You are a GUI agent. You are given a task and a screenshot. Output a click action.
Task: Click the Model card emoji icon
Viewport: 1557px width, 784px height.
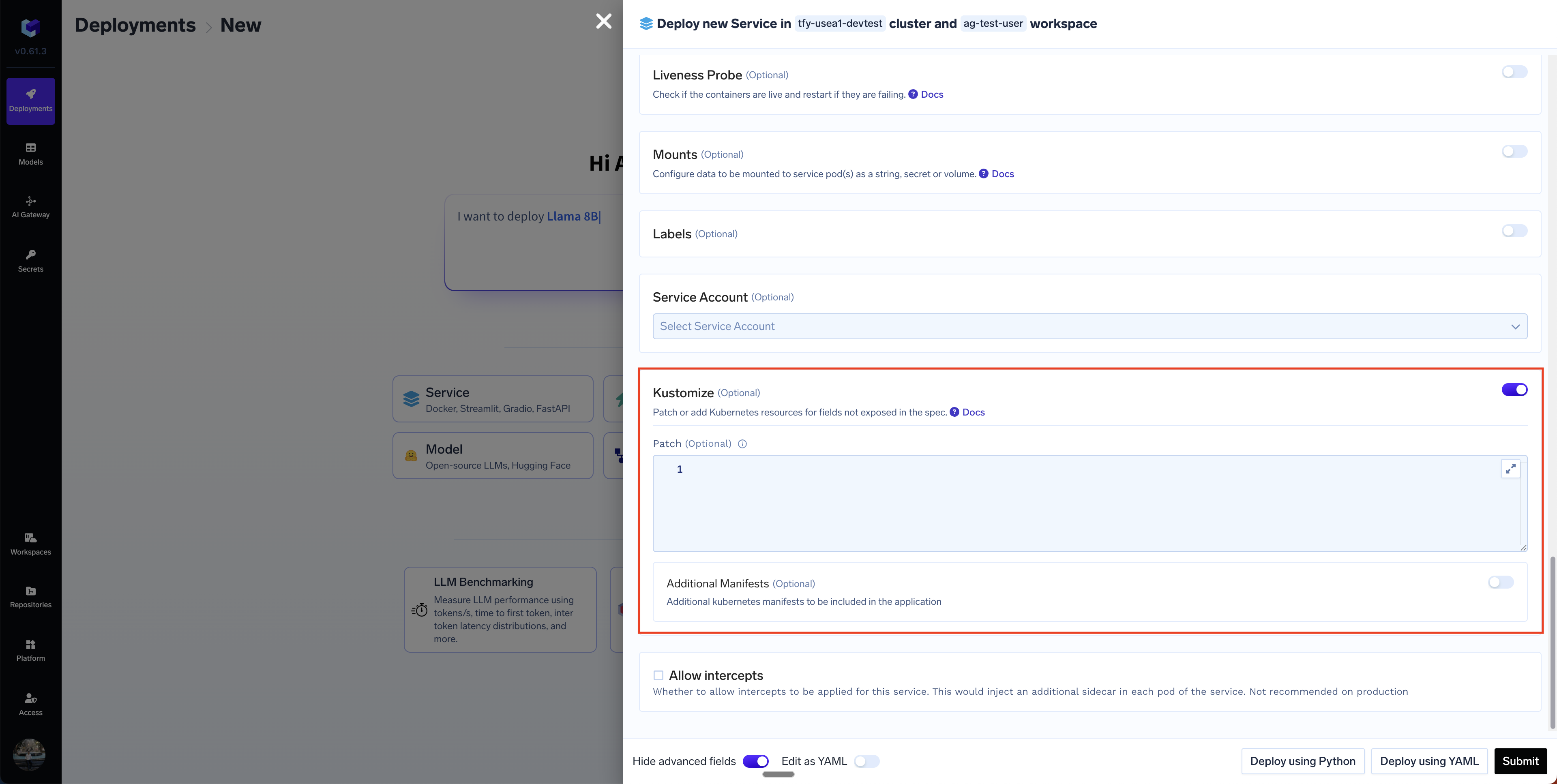411,456
